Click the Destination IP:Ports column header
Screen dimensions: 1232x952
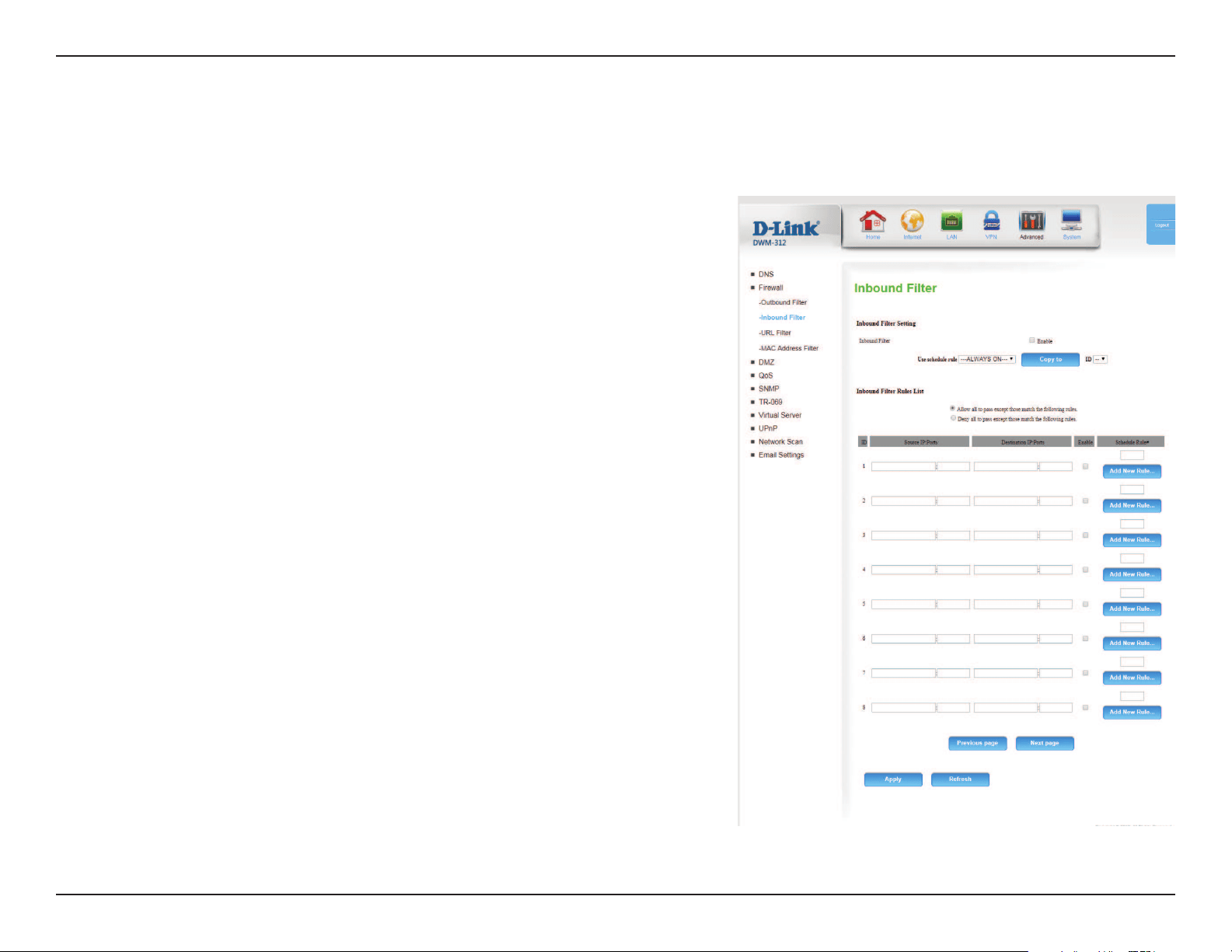pos(1023,441)
